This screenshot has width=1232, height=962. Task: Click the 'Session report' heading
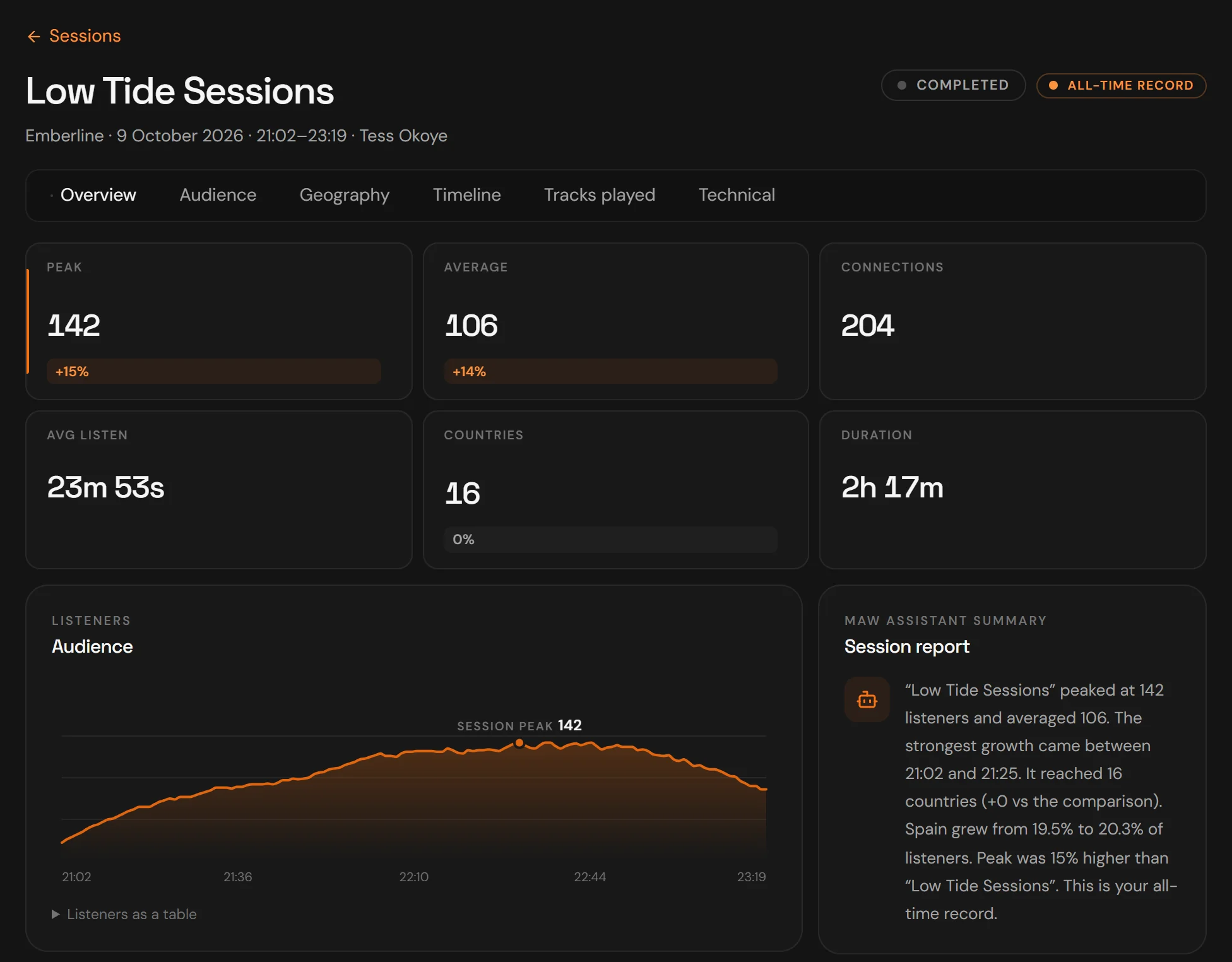[906, 646]
